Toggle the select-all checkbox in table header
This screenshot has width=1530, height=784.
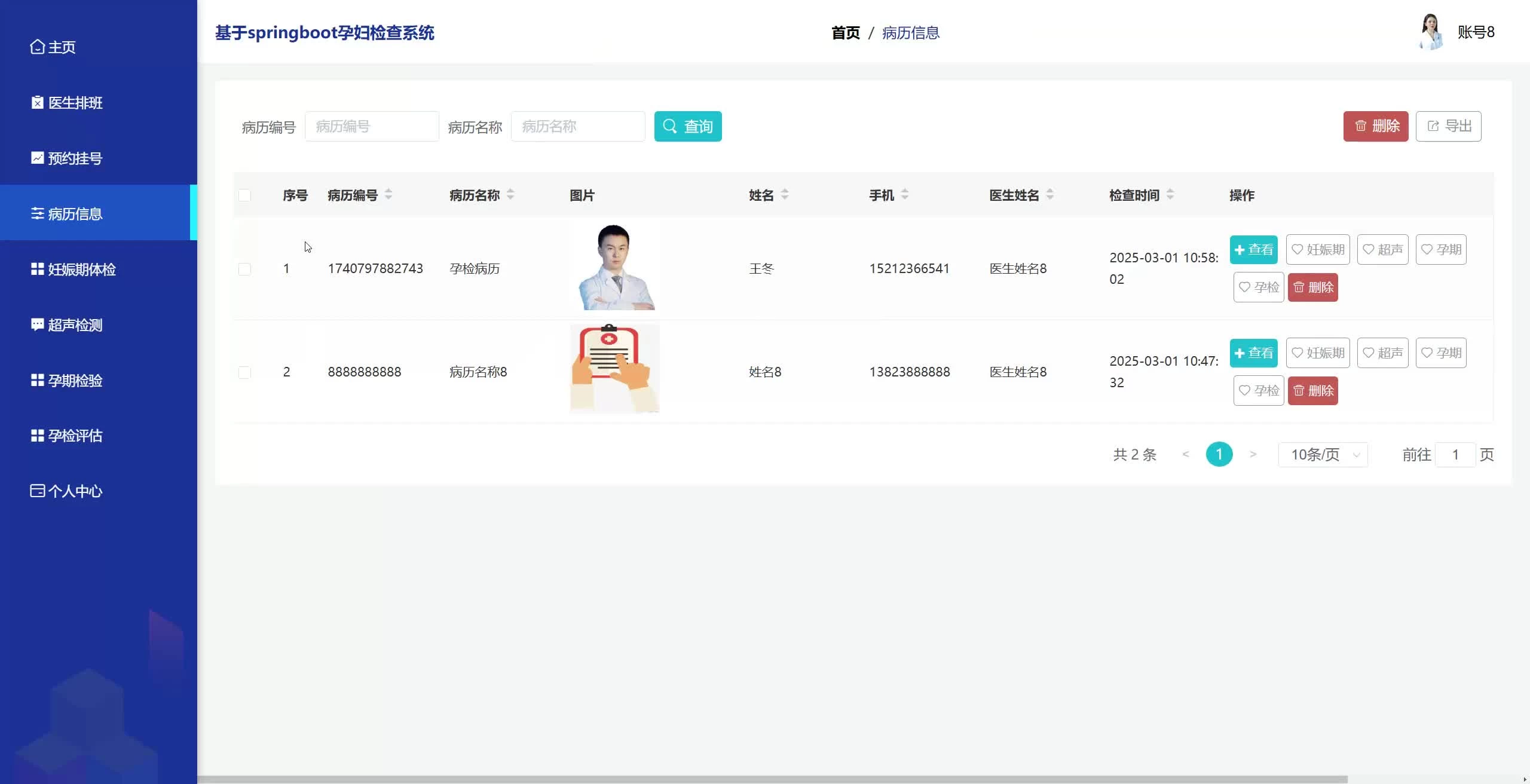[x=244, y=195]
